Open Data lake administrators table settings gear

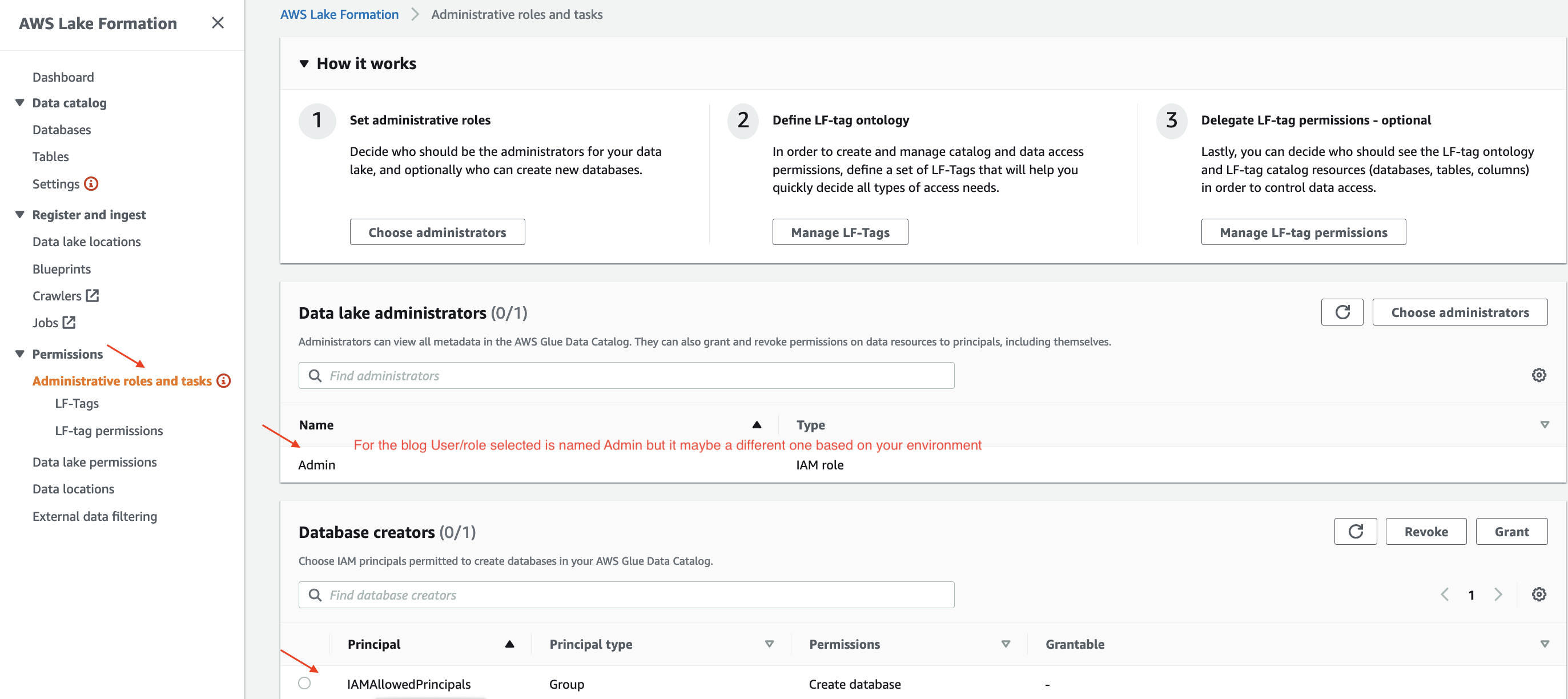pos(1538,375)
